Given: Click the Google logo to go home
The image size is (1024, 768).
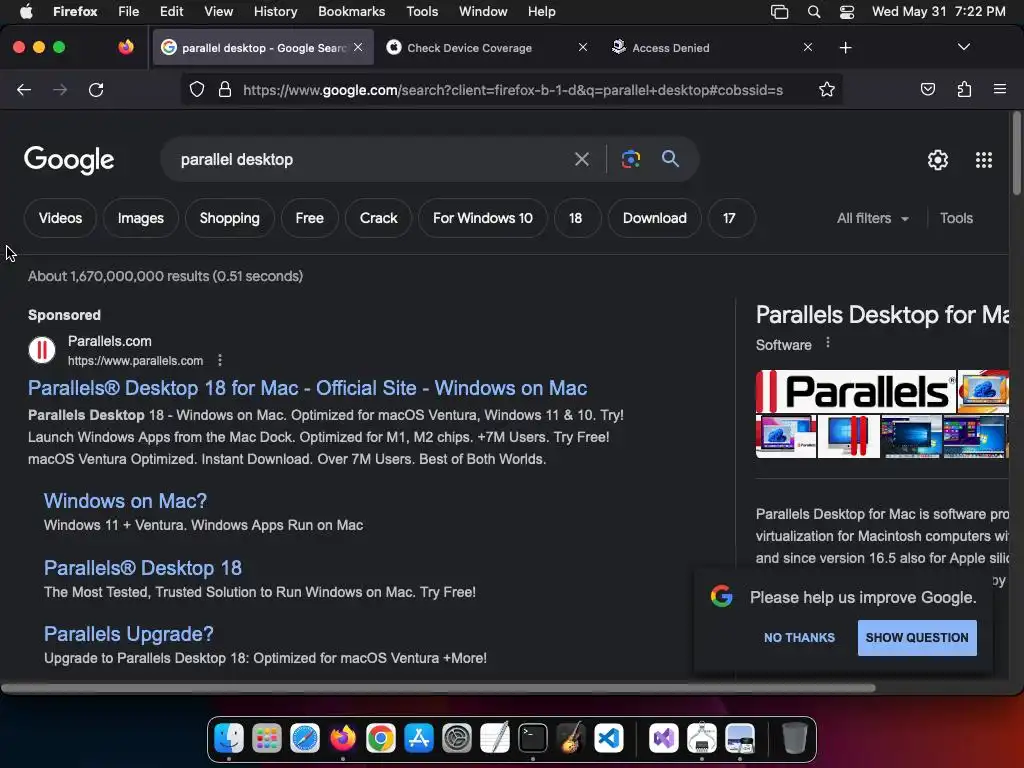Looking at the screenshot, I should coord(69,160).
